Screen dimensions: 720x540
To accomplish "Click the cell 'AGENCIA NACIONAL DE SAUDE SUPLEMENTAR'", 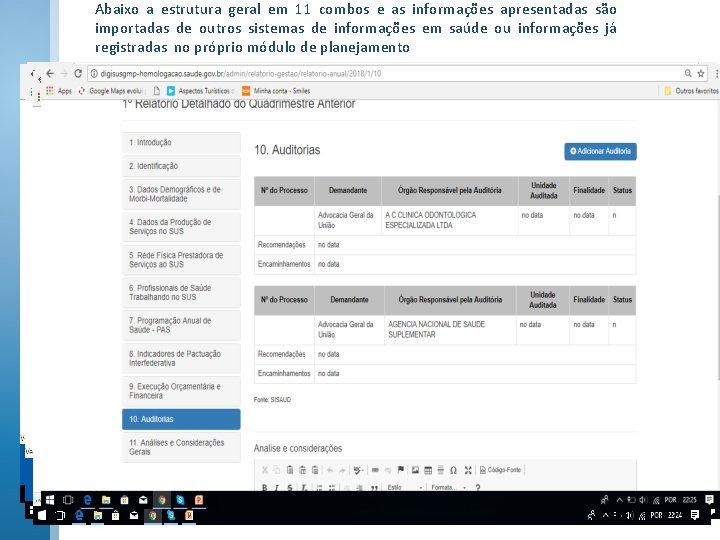I will click(x=450, y=329).
